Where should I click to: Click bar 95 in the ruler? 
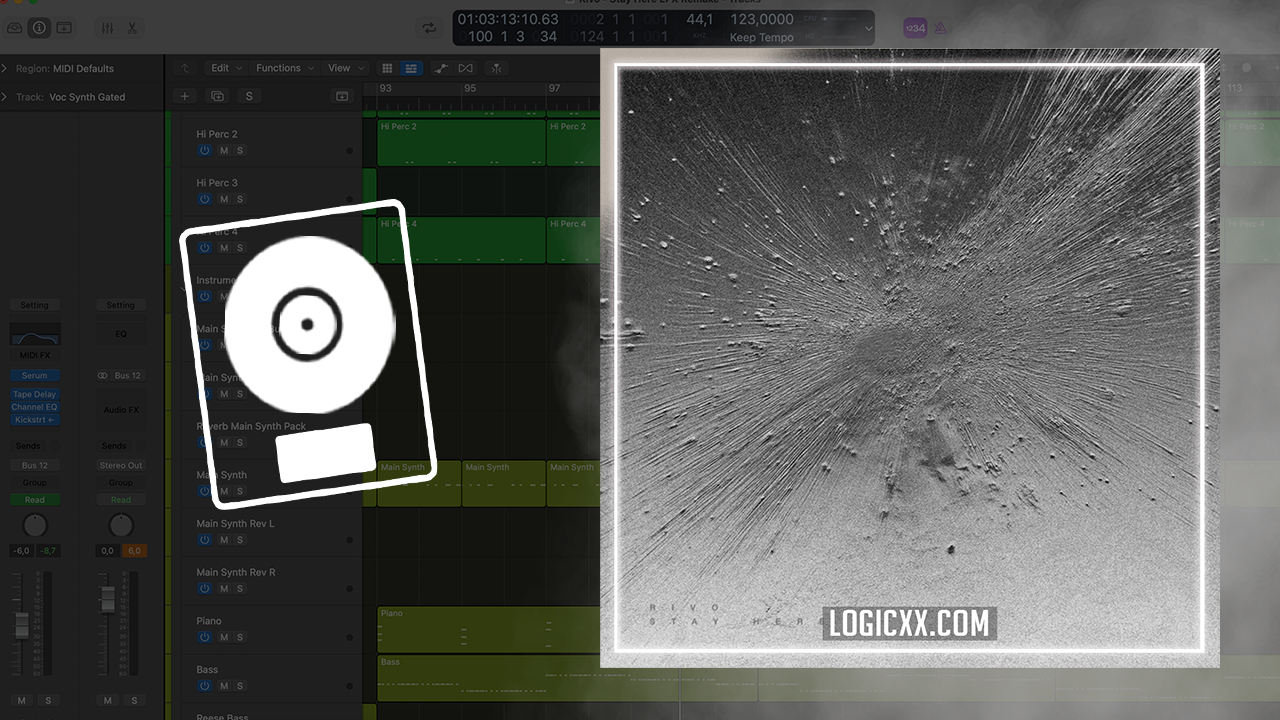[470, 89]
